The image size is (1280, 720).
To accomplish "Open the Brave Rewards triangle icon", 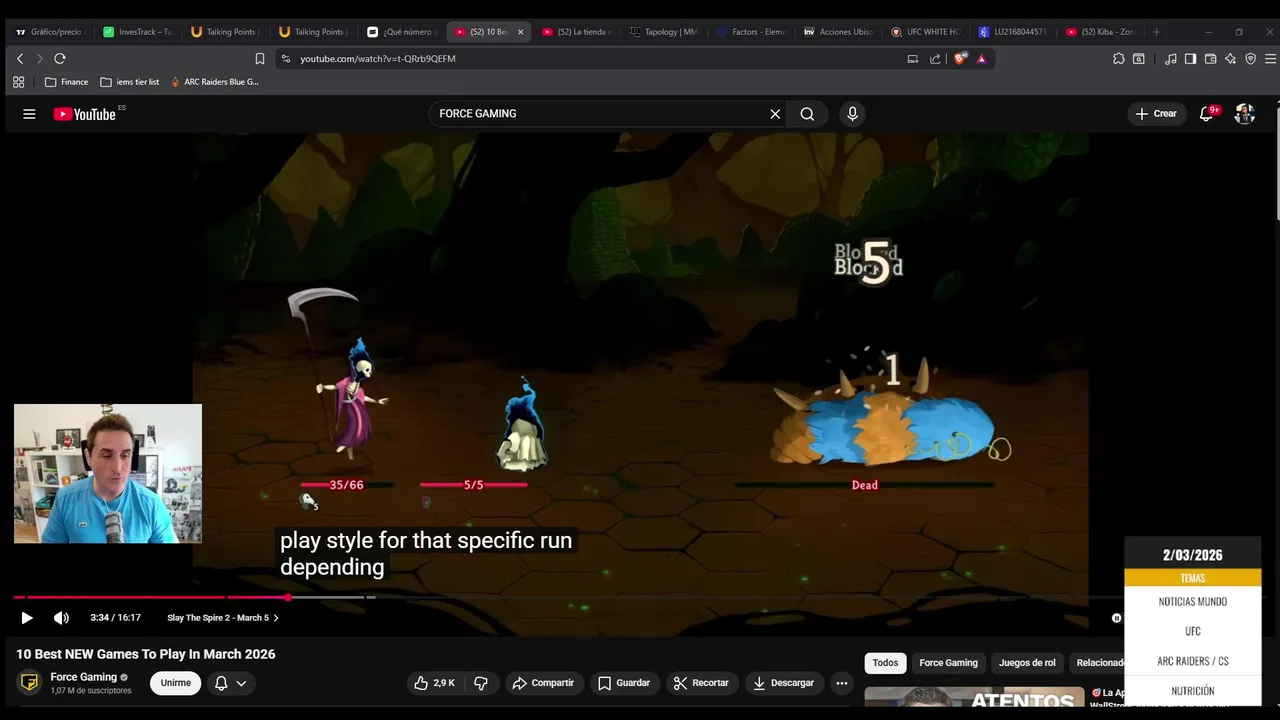I will 981,59.
